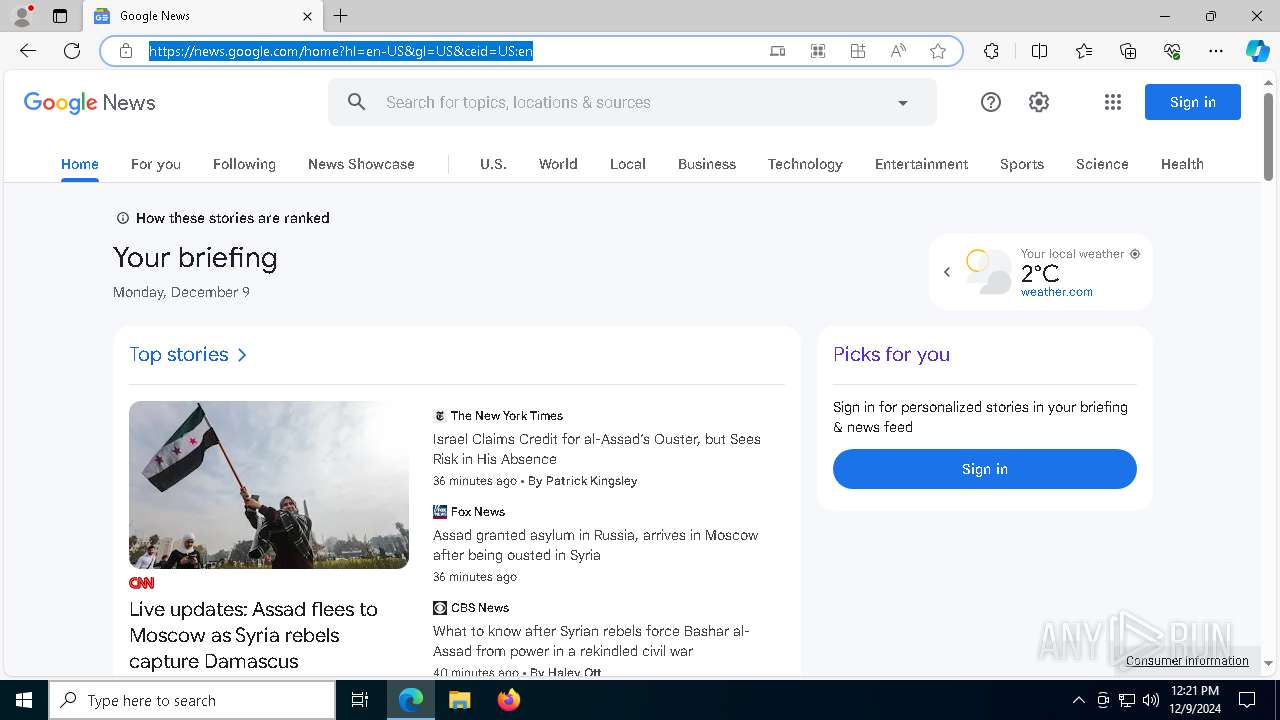Image resolution: width=1280 pixels, height=720 pixels.
Task: Show hidden system tray icons
Action: click(x=1079, y=700)
